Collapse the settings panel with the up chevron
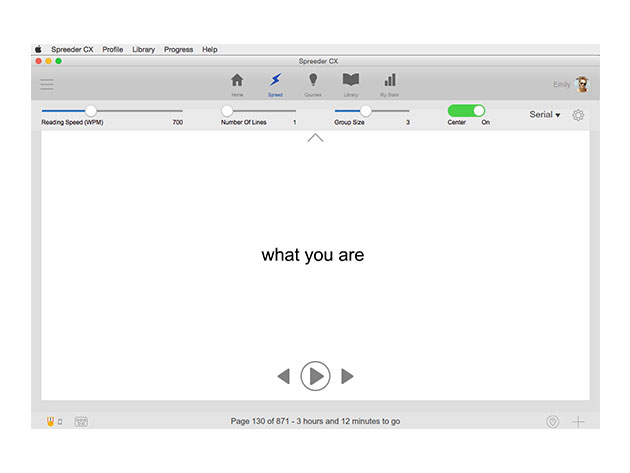The height and width of the screenshot is (473, 630). [x=315, y=138]
